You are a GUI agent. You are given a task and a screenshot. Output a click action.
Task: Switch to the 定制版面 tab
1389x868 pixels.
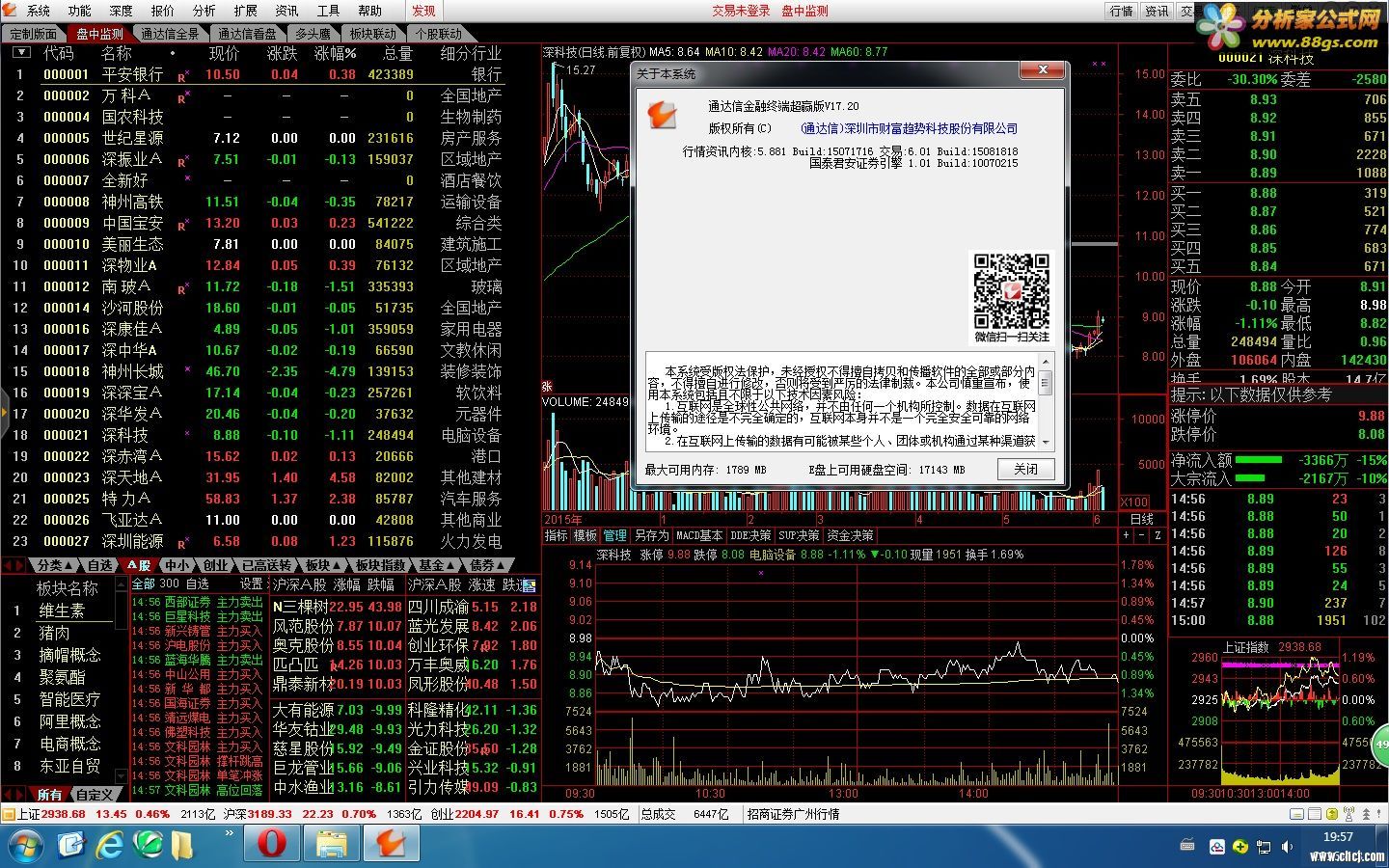34,34
